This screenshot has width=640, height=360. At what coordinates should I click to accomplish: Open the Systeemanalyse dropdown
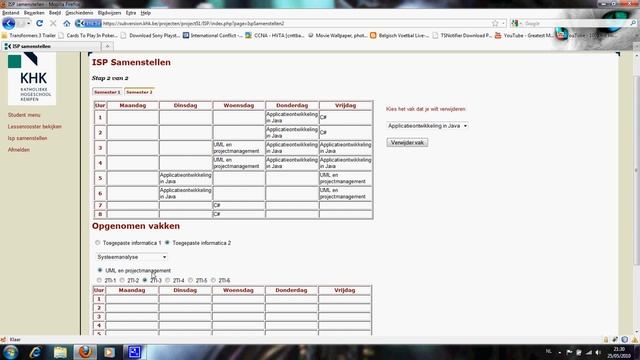(131, 257)
